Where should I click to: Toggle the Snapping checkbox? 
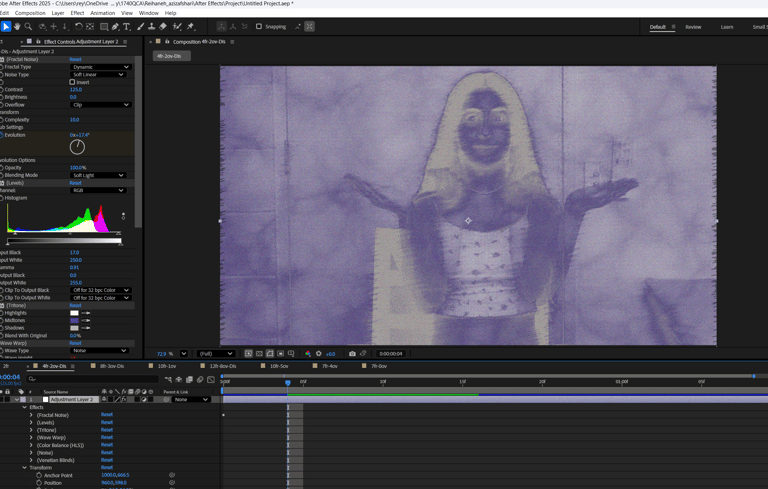[259, 26]
